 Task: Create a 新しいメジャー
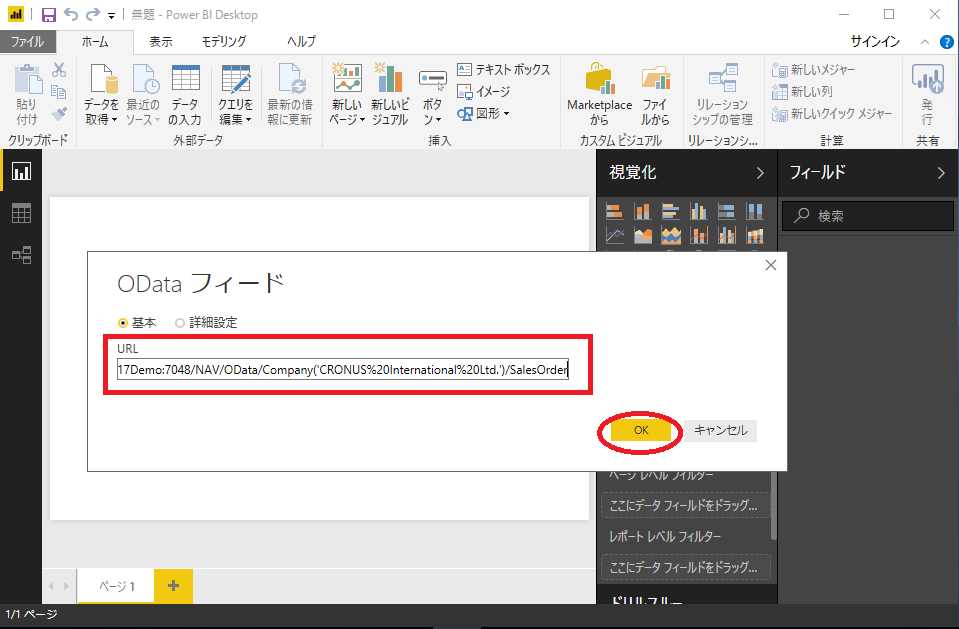click(813, 70)
